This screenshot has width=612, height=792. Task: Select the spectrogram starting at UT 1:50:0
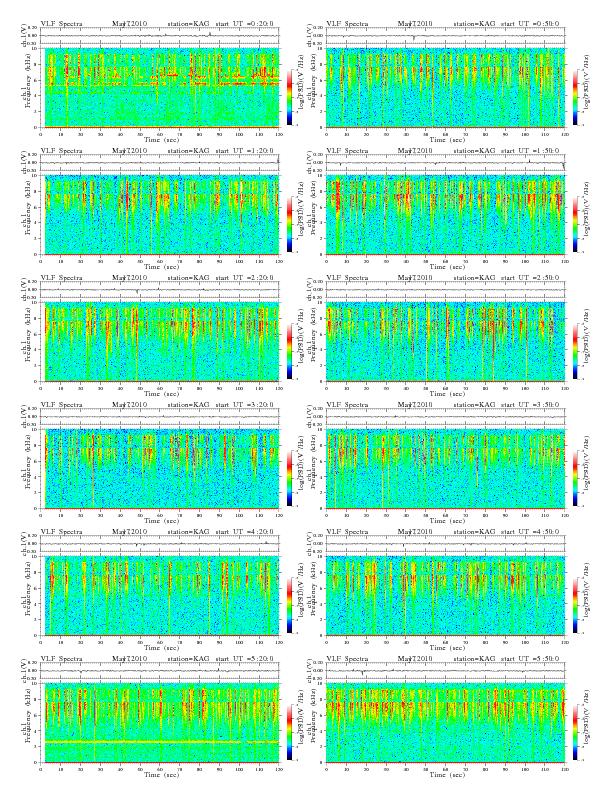[x=445, y=215]
